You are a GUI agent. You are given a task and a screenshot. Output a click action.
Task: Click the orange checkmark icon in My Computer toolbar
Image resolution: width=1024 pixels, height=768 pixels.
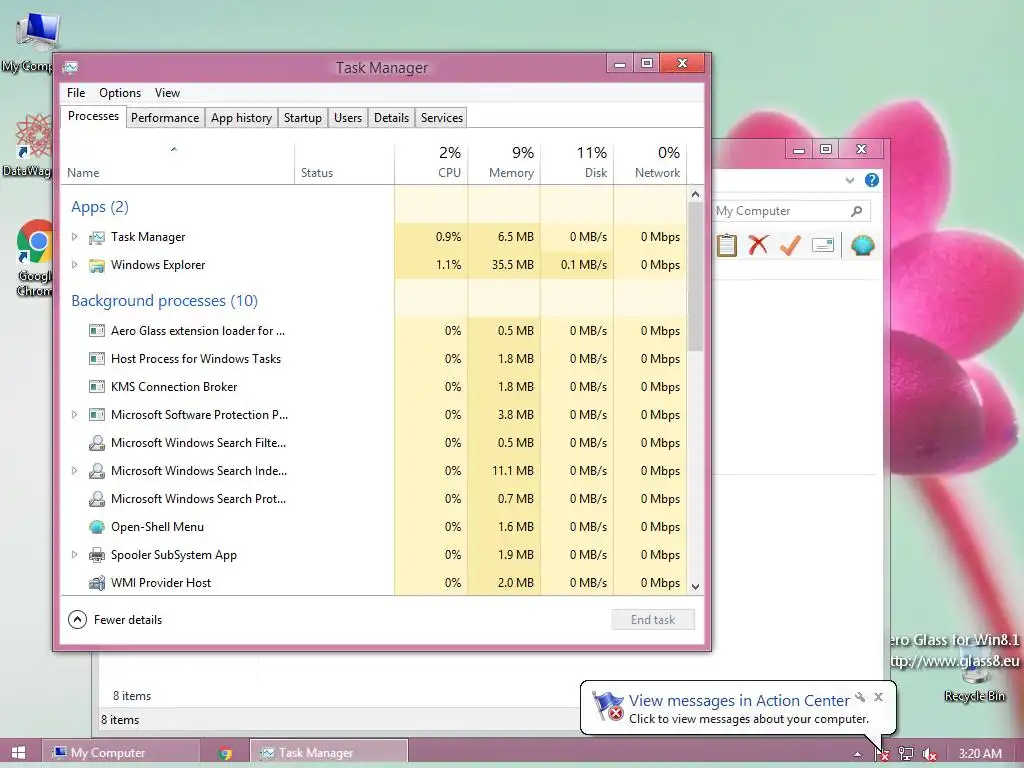[x=790, y=246]
